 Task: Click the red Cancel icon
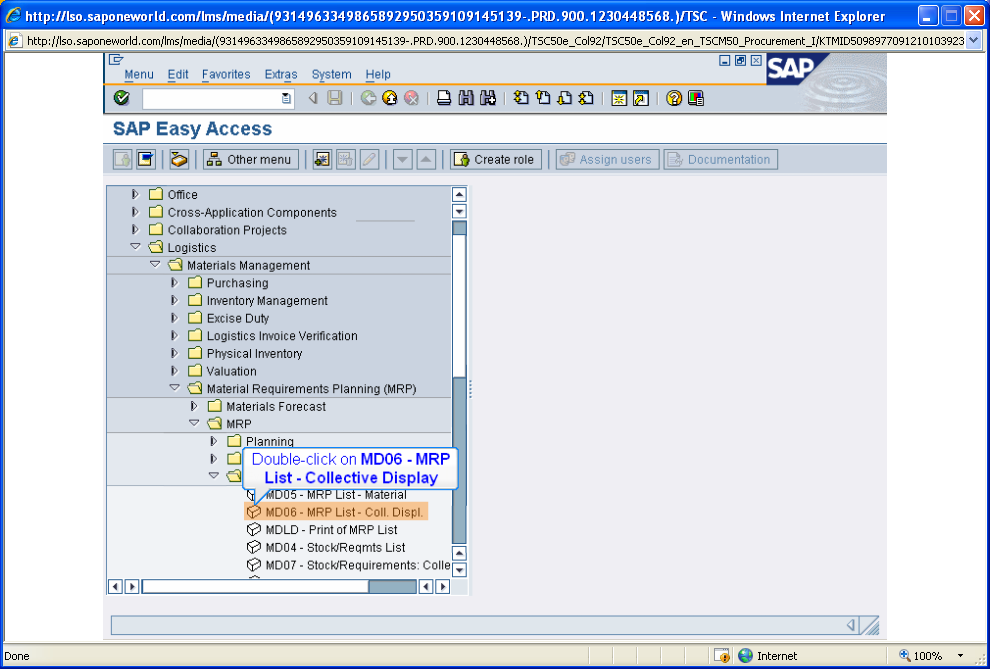[412, 98]
